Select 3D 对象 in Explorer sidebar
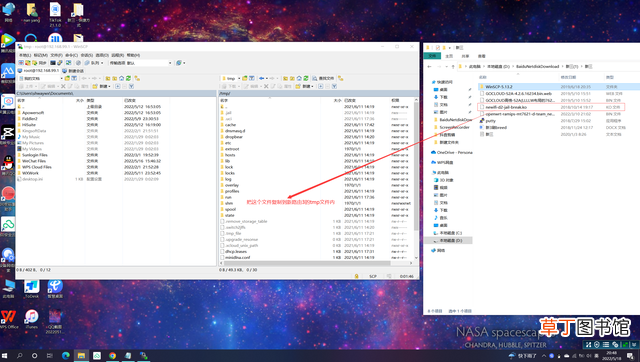This screenshot has height=362, width=640. point(443,180)
